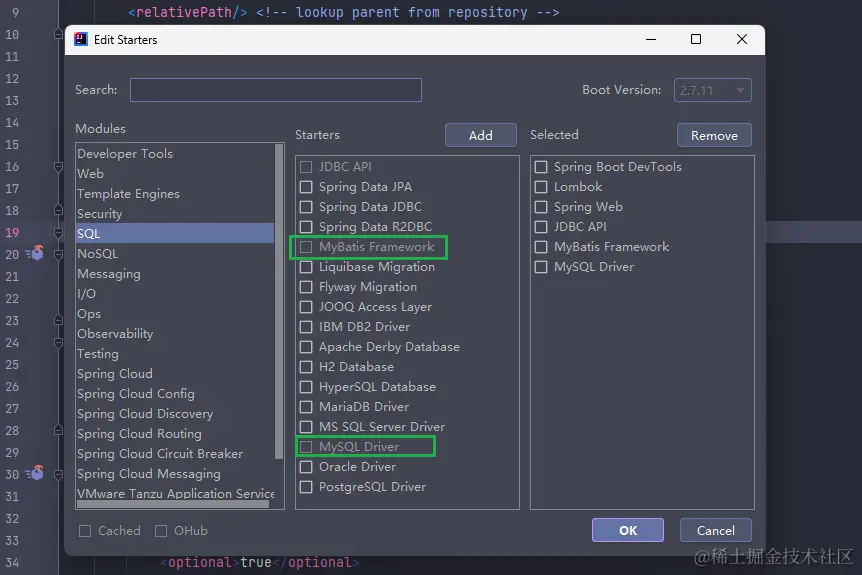Check Spring Web in Selected list
The width and height of the screenshot is (862, 575).
coord(541,207)
